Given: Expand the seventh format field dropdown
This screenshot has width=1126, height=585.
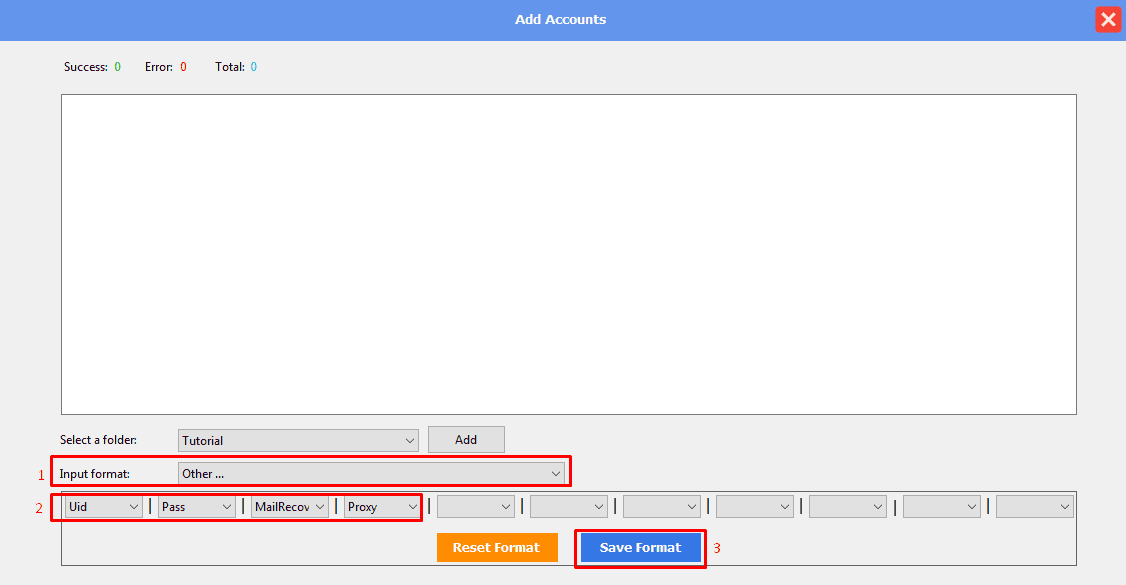Looking at the screenshot, I should [662, 507].
